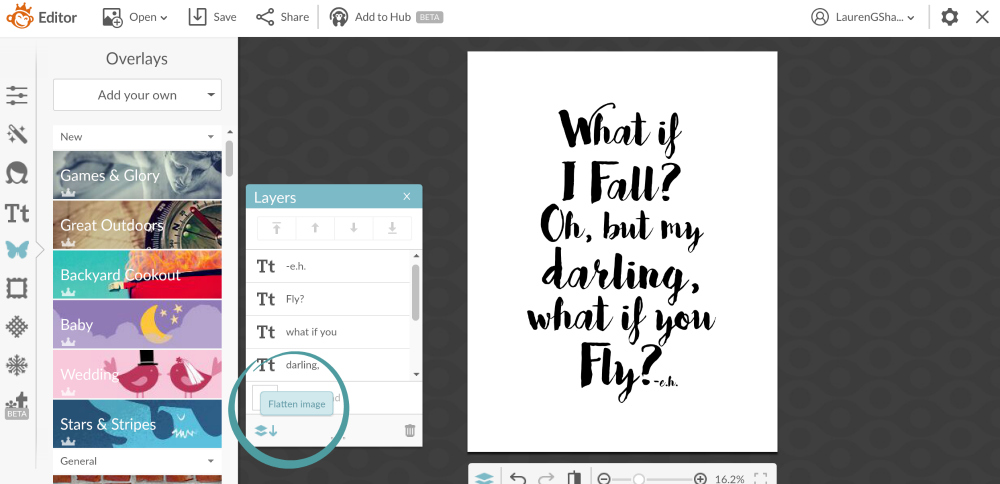Viewport: 1000px width, 484px height.
Task: Open settings gear in top bar
Action: point(950,17)
